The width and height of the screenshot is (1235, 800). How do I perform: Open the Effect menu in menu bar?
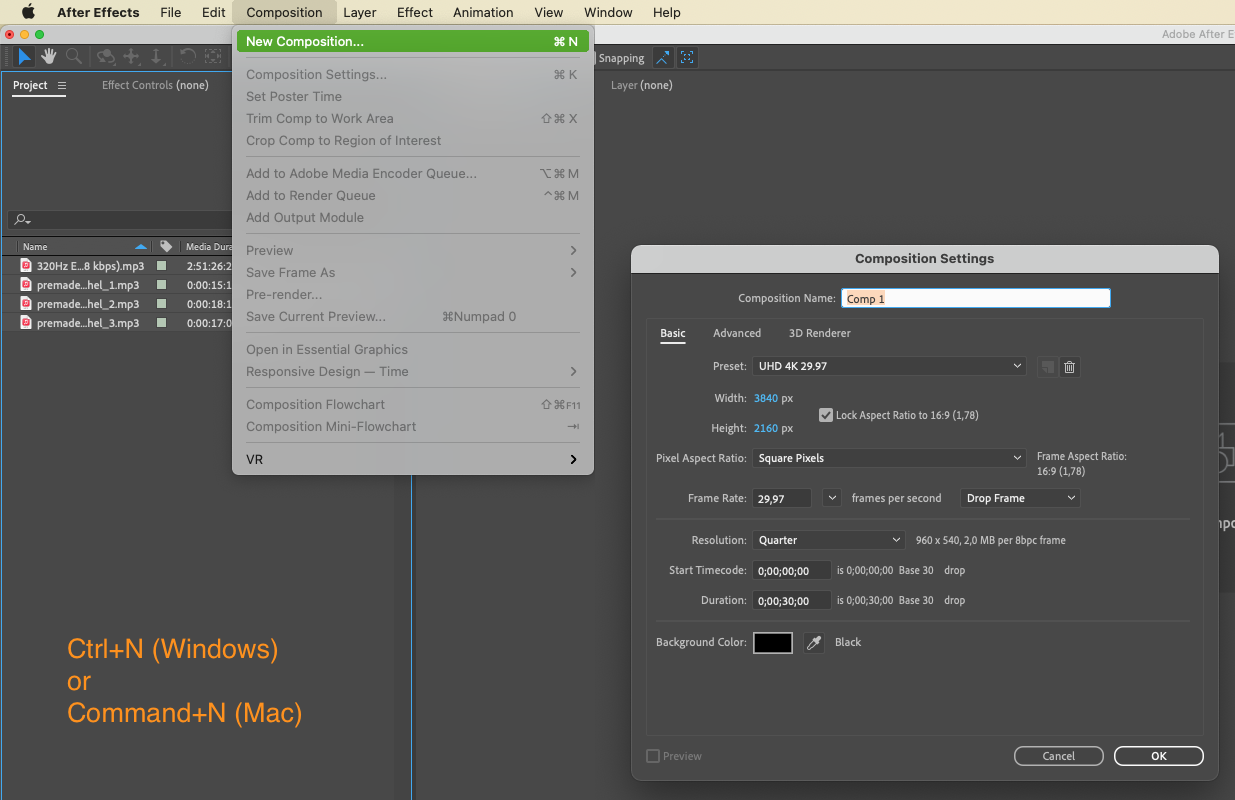[x=415, y=12]
